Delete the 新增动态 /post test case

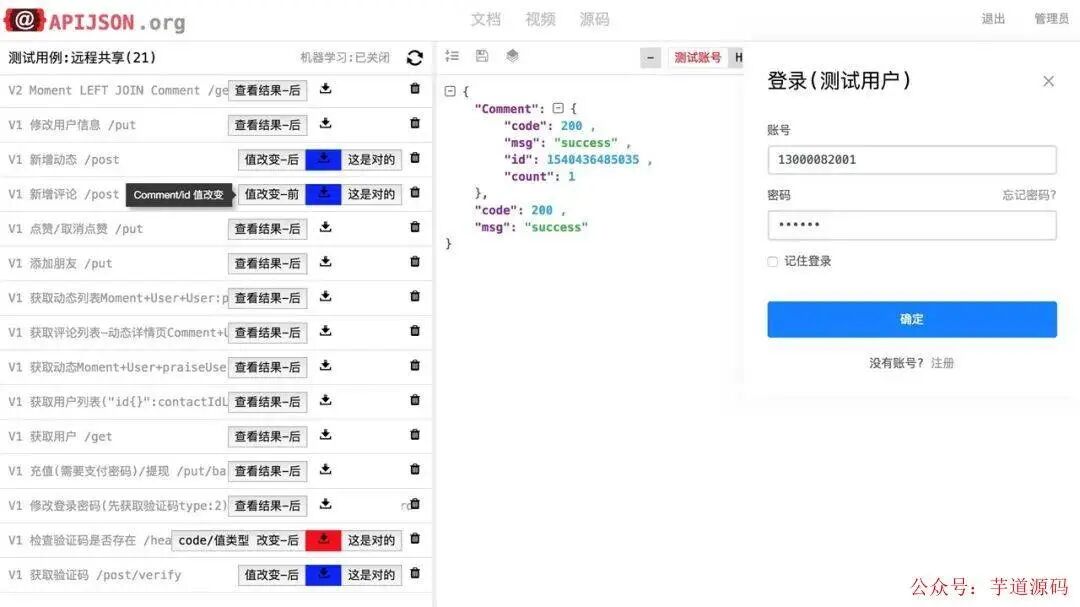pyautogui.click(x=415, y=158)
